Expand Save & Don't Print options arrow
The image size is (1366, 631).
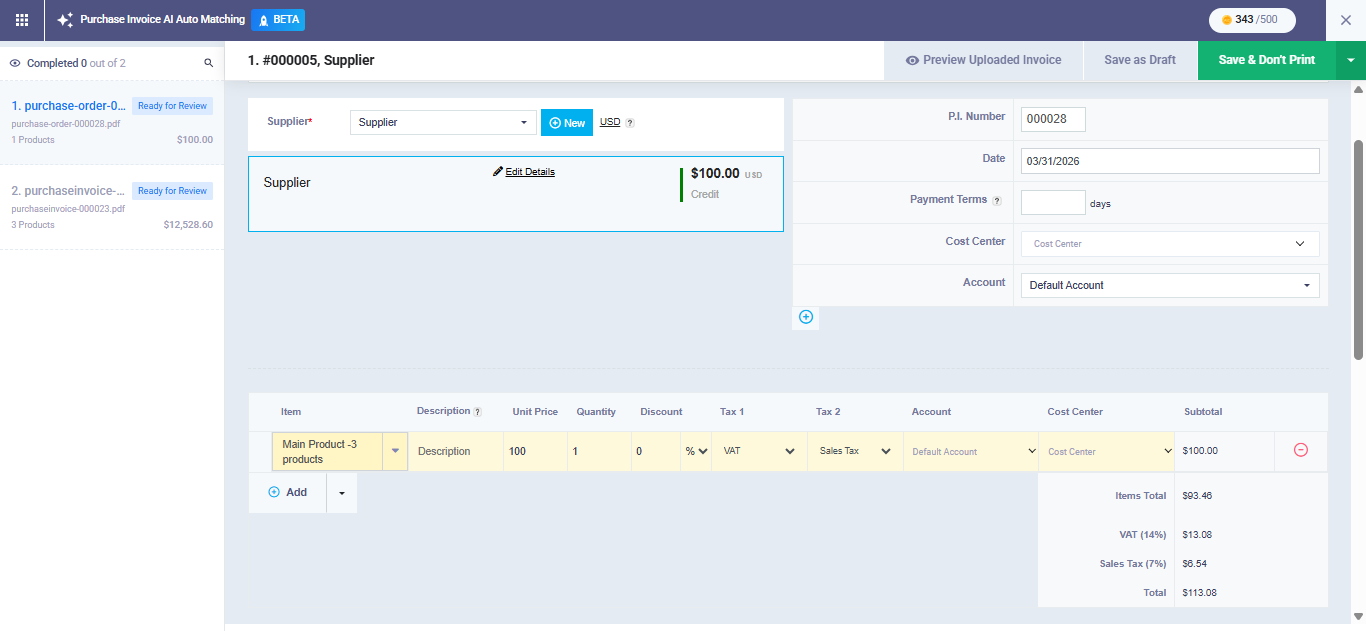(x=1350, y=60)
